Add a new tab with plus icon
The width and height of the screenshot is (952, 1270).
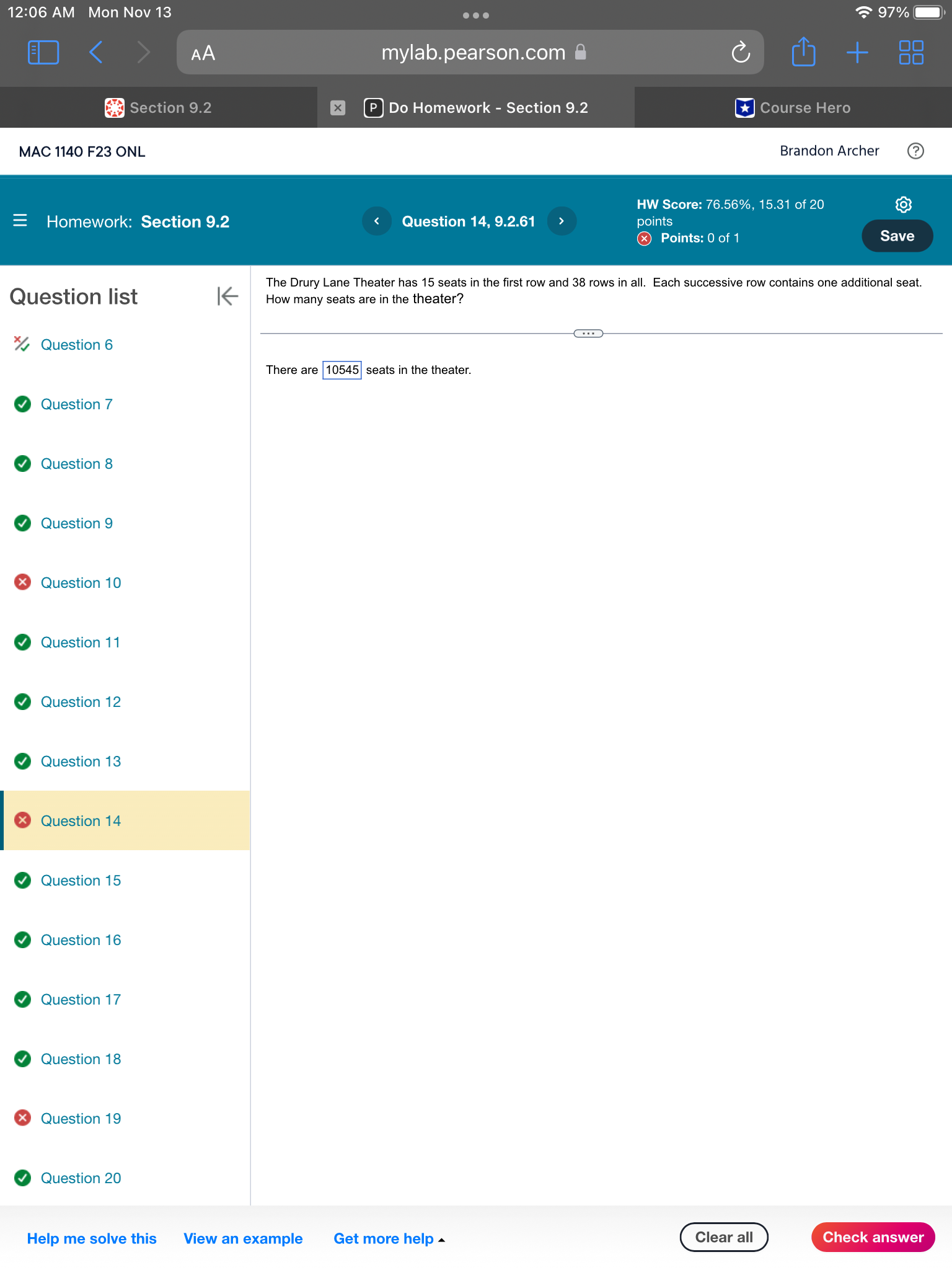(x=857, y=53)
